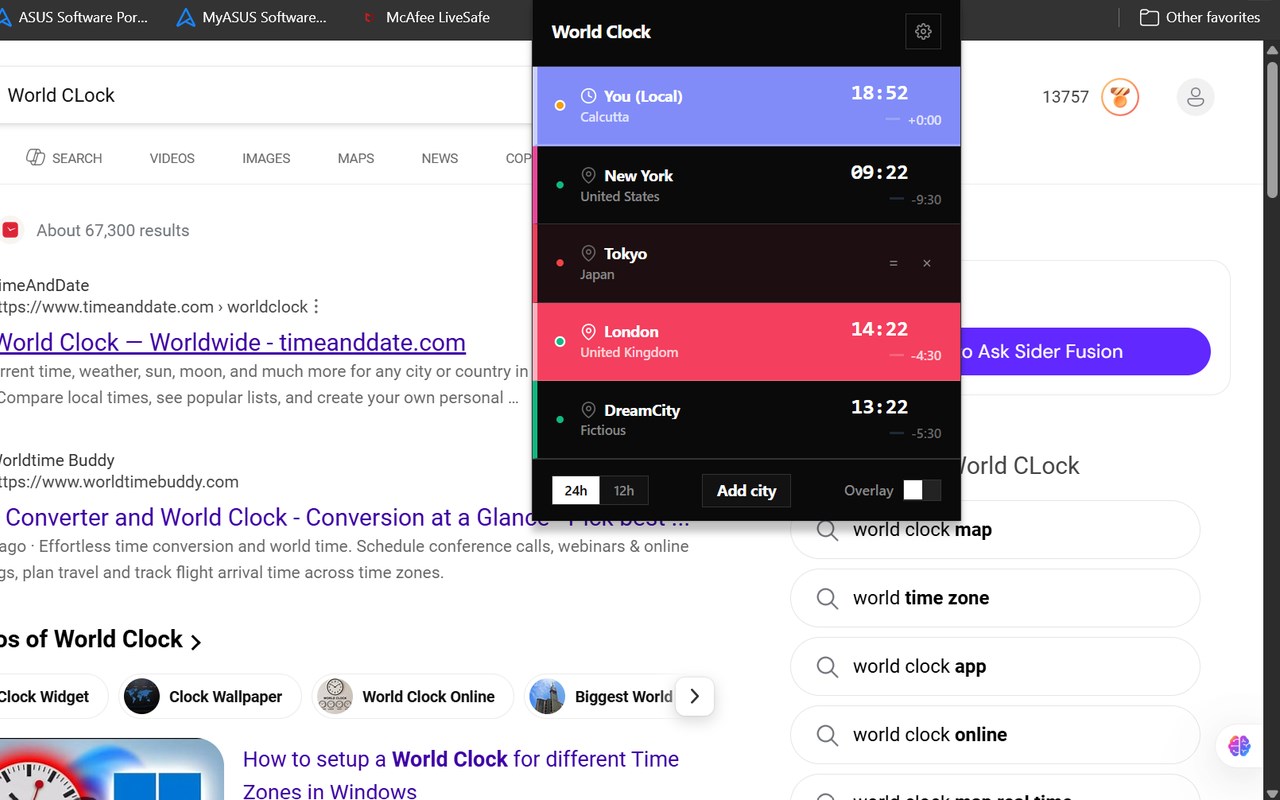
Task: Switch to 24h time format
Action: click(x=576, y=490)
